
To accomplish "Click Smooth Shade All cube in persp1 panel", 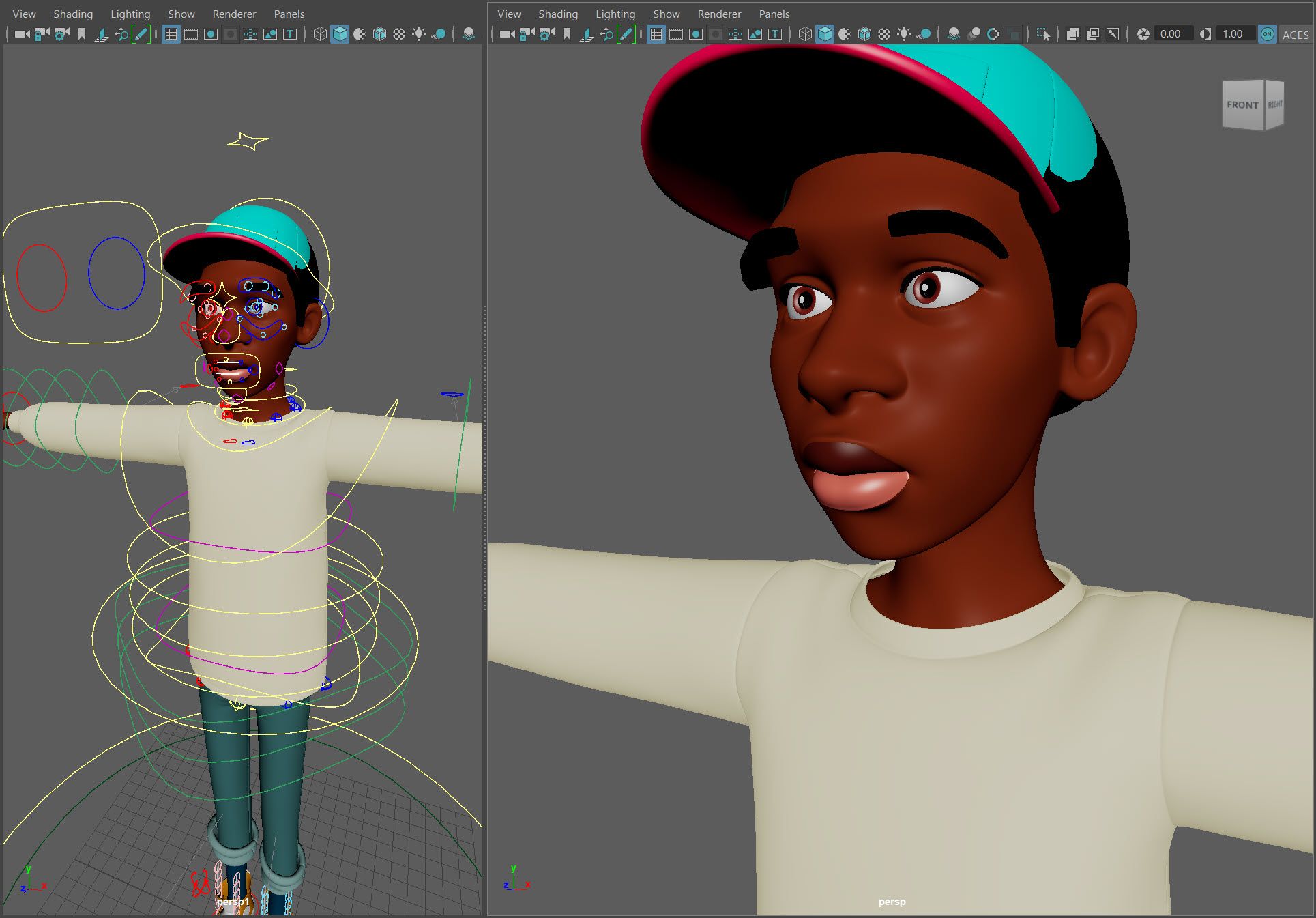I will (340, 34).
